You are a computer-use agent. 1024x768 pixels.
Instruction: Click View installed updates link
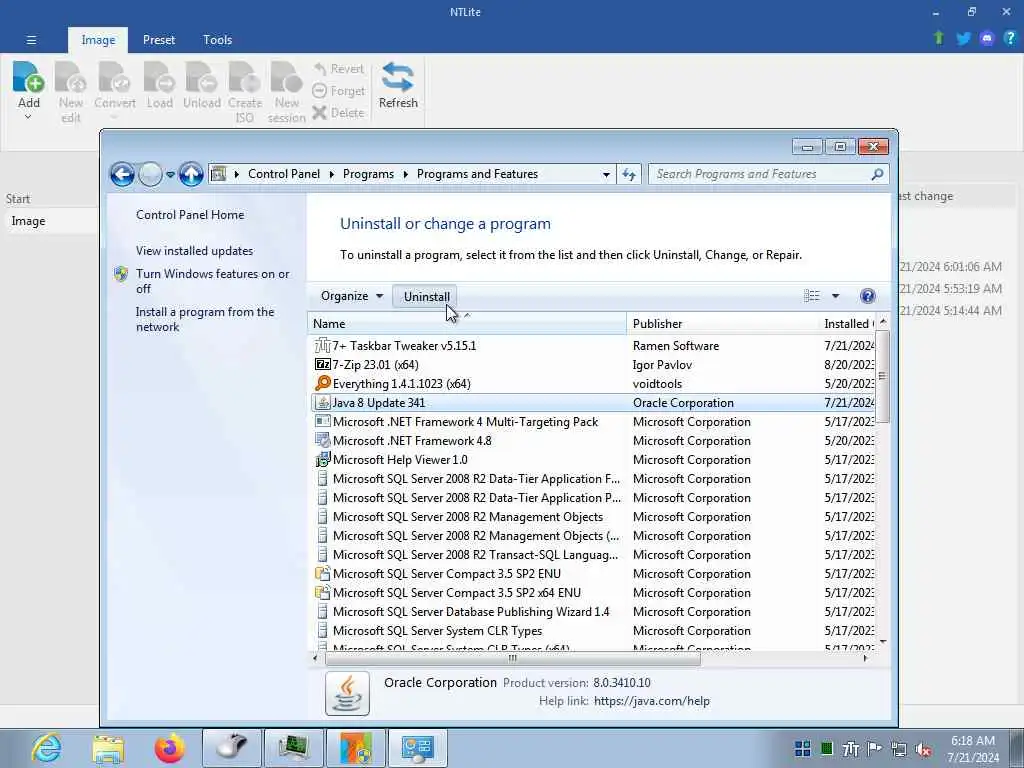pos(195,251)
